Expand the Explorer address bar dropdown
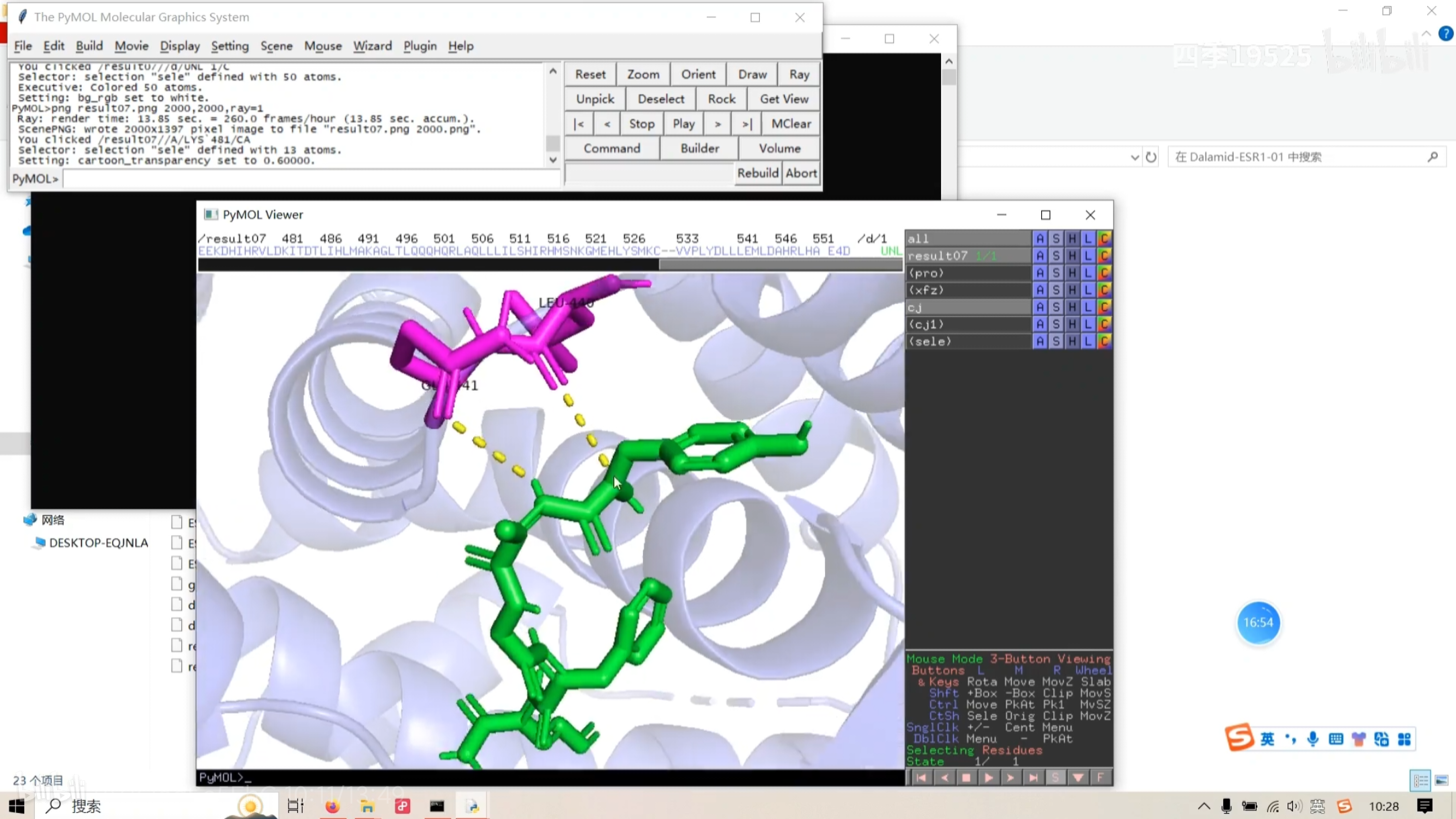 pyautogui.click(x=1134, y=157)
